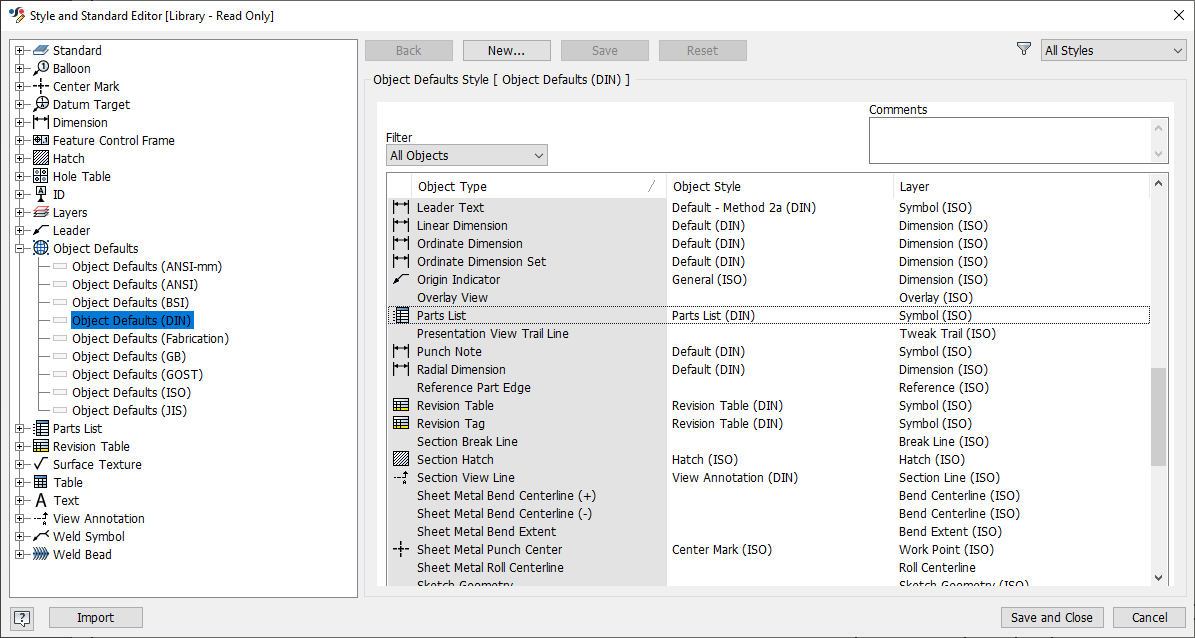This screenshot has height=638, width=1195.
Task: Select Object Defaults (ANSI-mm) style
Action: (x=147, y=267)
